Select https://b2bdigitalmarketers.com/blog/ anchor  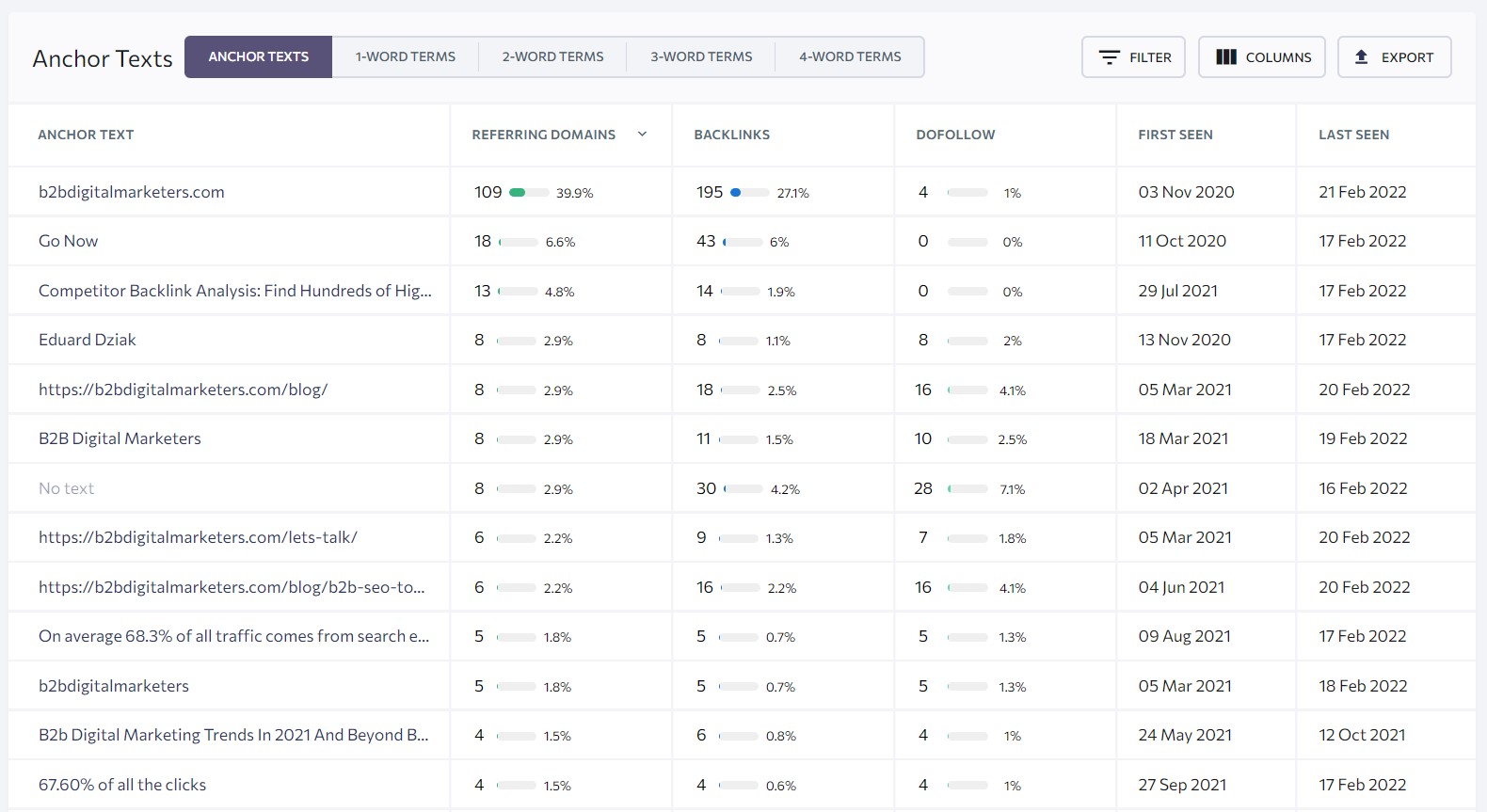click(x=183, y=390)
